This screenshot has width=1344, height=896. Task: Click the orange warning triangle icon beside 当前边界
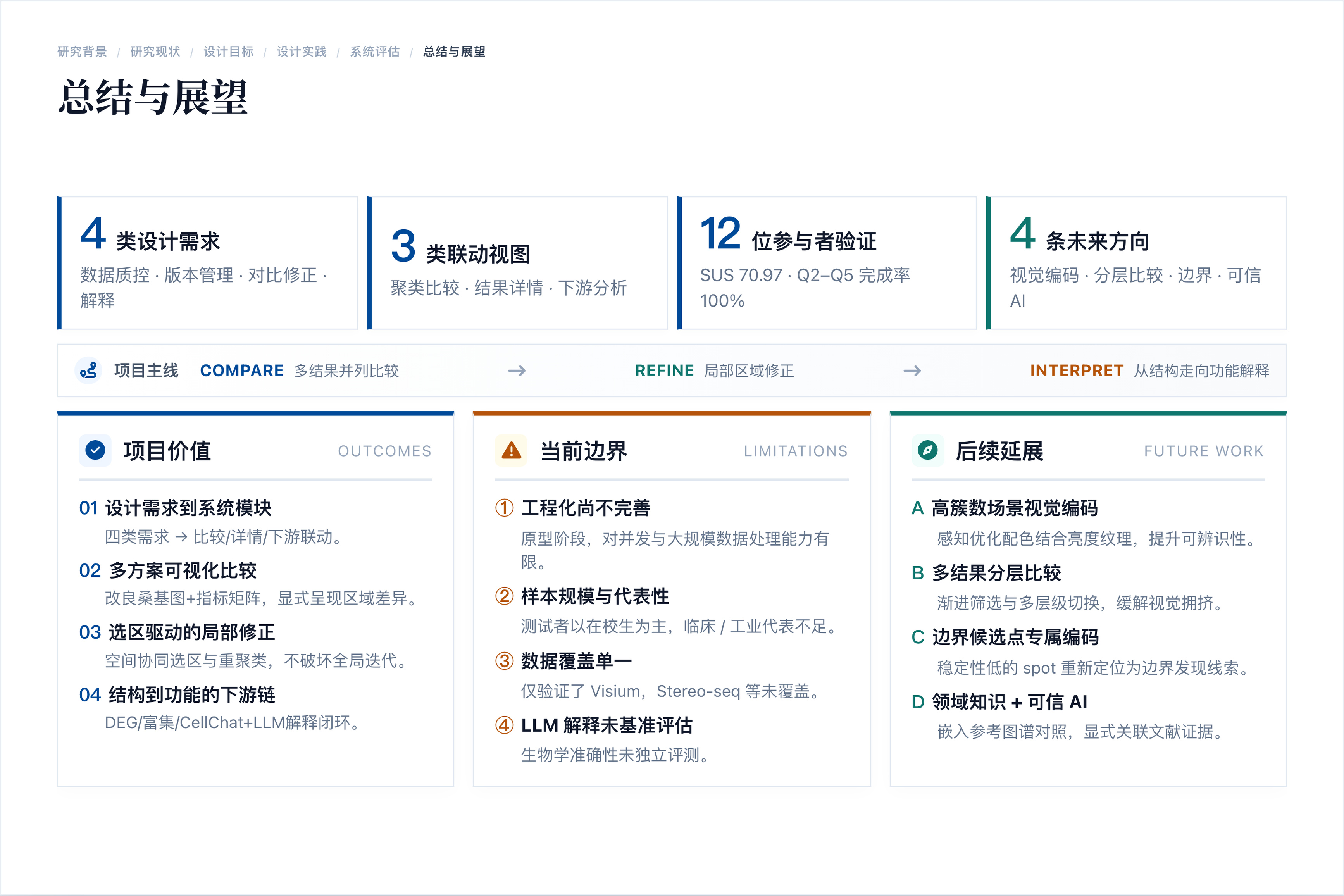point(511,450)
